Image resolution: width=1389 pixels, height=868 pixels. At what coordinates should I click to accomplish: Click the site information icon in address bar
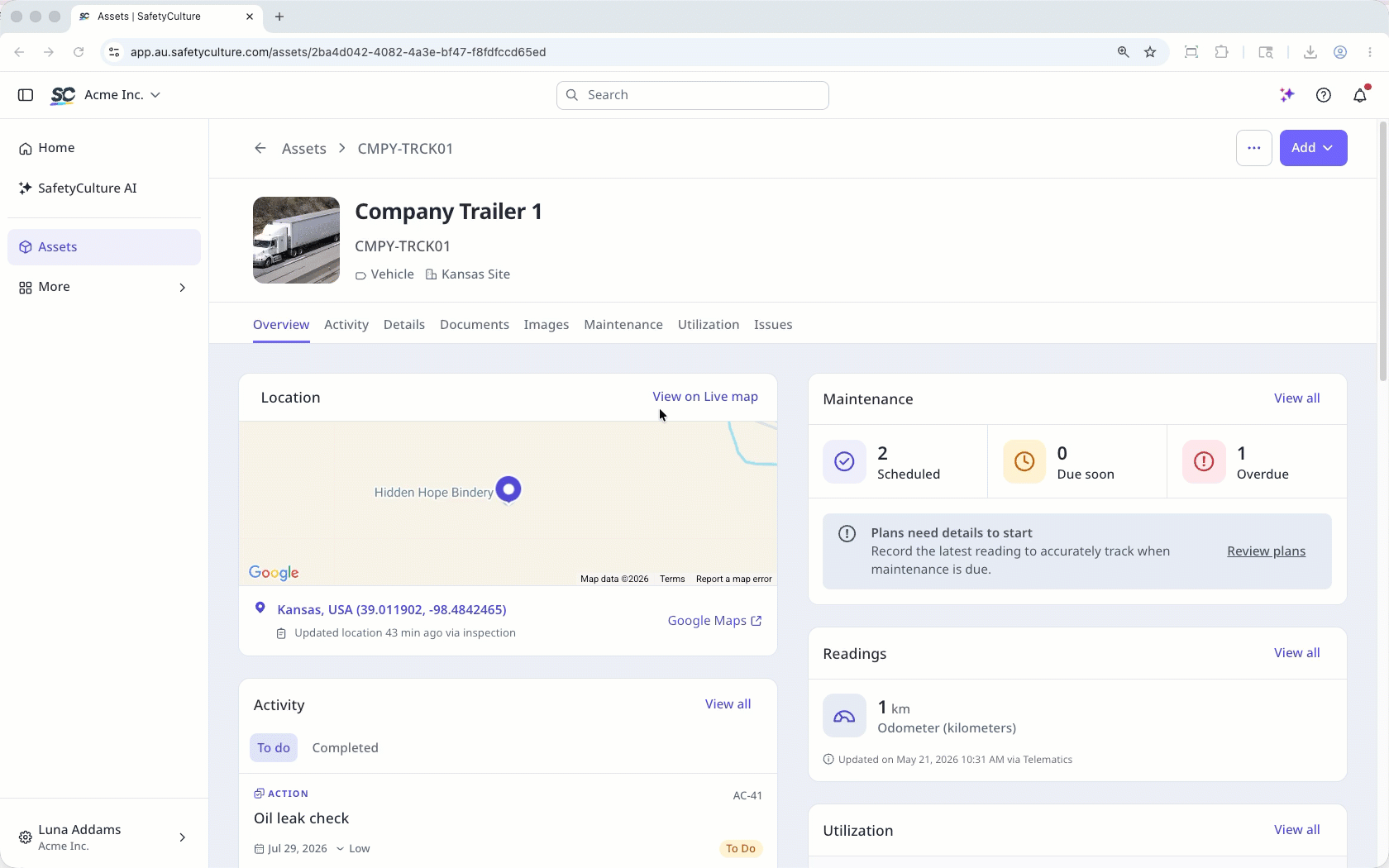114,52
